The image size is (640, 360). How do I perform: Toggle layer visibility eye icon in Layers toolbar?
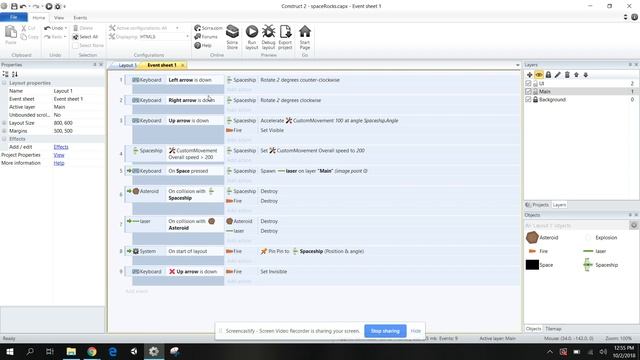[539, 75]
